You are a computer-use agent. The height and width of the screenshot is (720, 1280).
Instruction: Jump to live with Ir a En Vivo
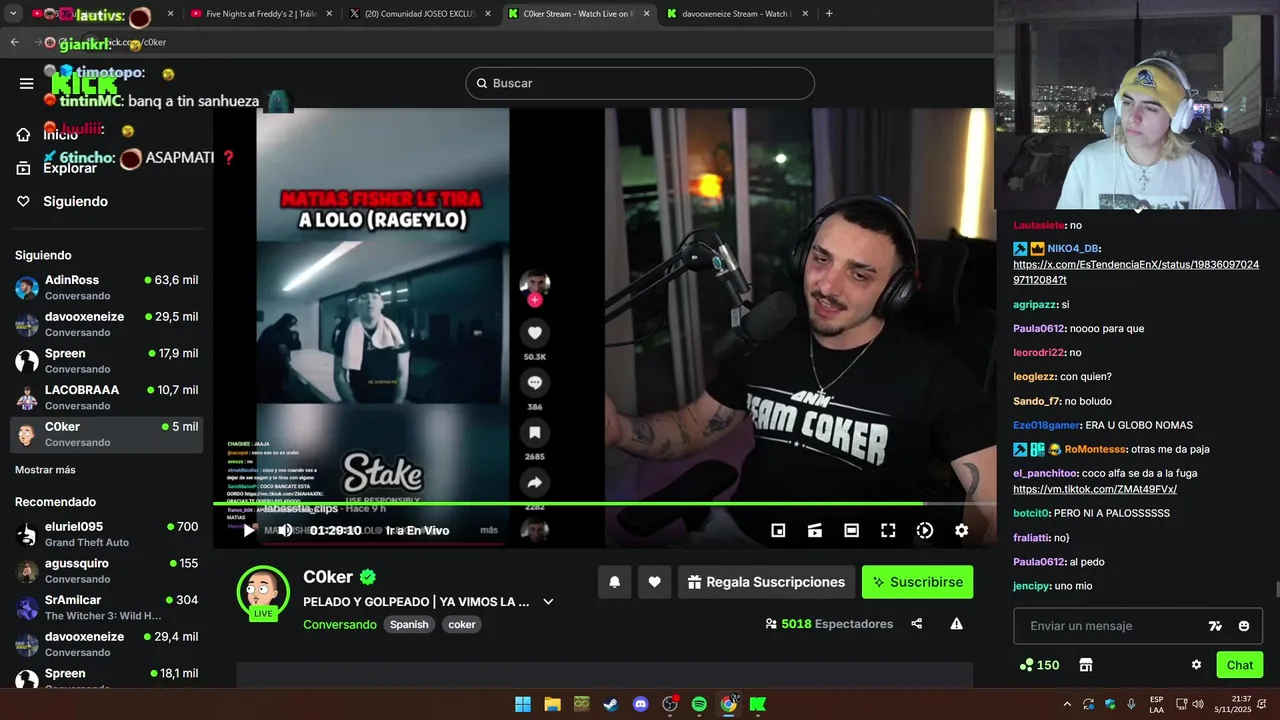tap(417, 531)
